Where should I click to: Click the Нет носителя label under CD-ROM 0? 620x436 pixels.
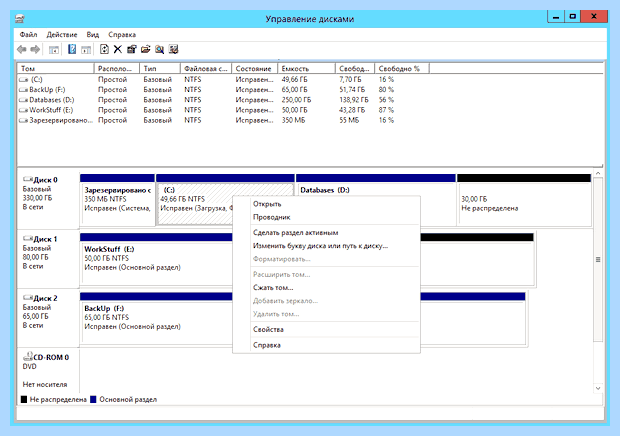45,384
